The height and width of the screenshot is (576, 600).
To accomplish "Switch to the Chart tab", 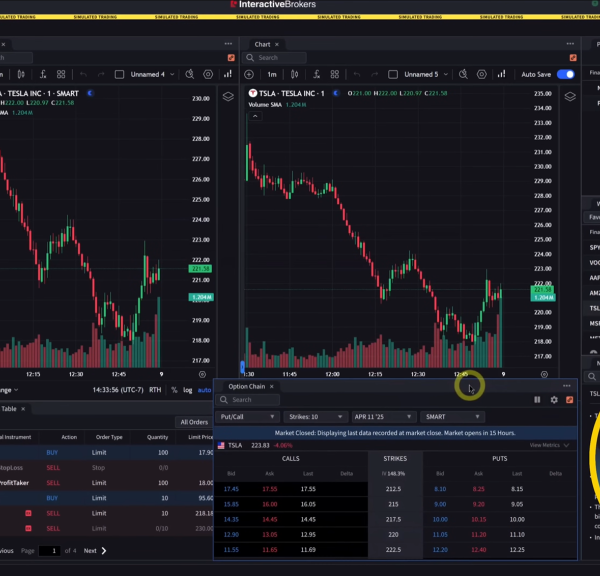I will (262, 44).
